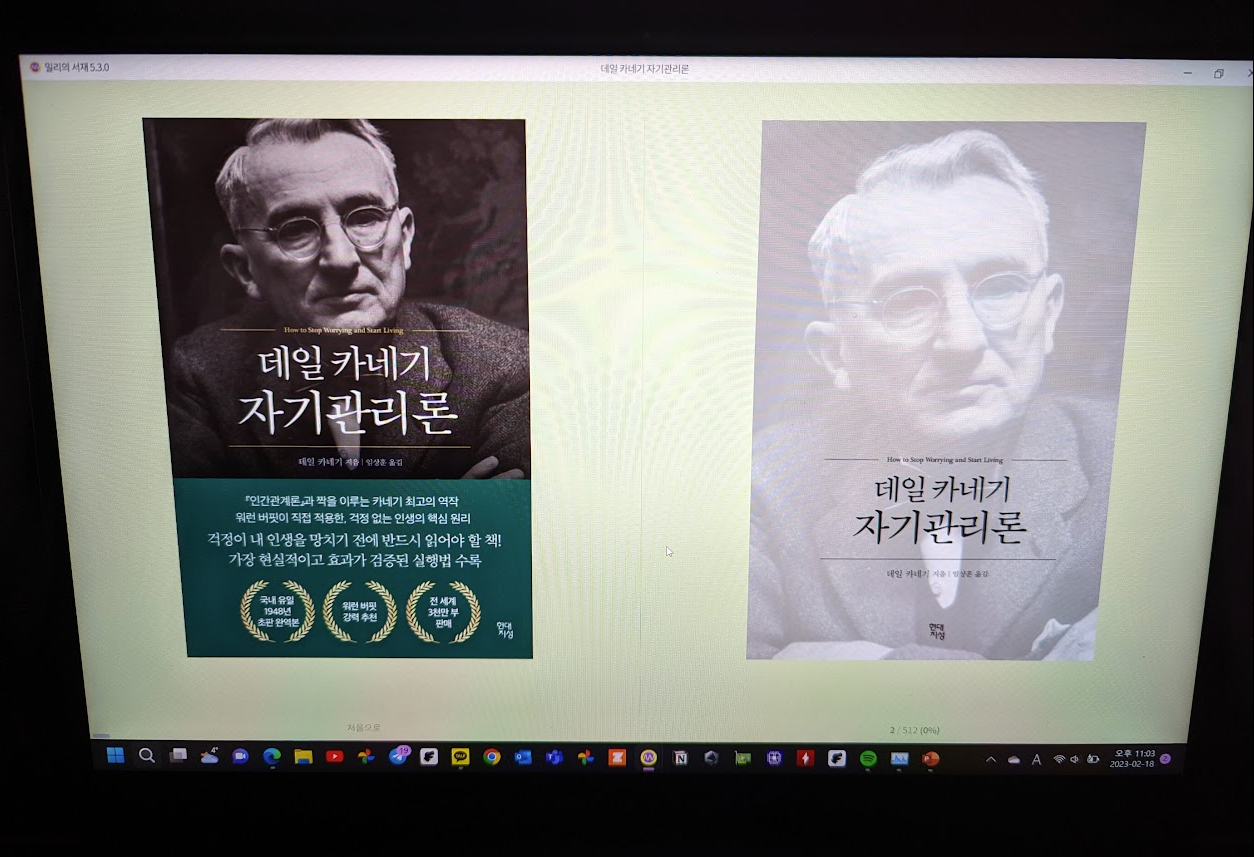Screen dimensions: 1254x857
Task: Open the clock showing 오후 11:03
Action: (1132, 759)
